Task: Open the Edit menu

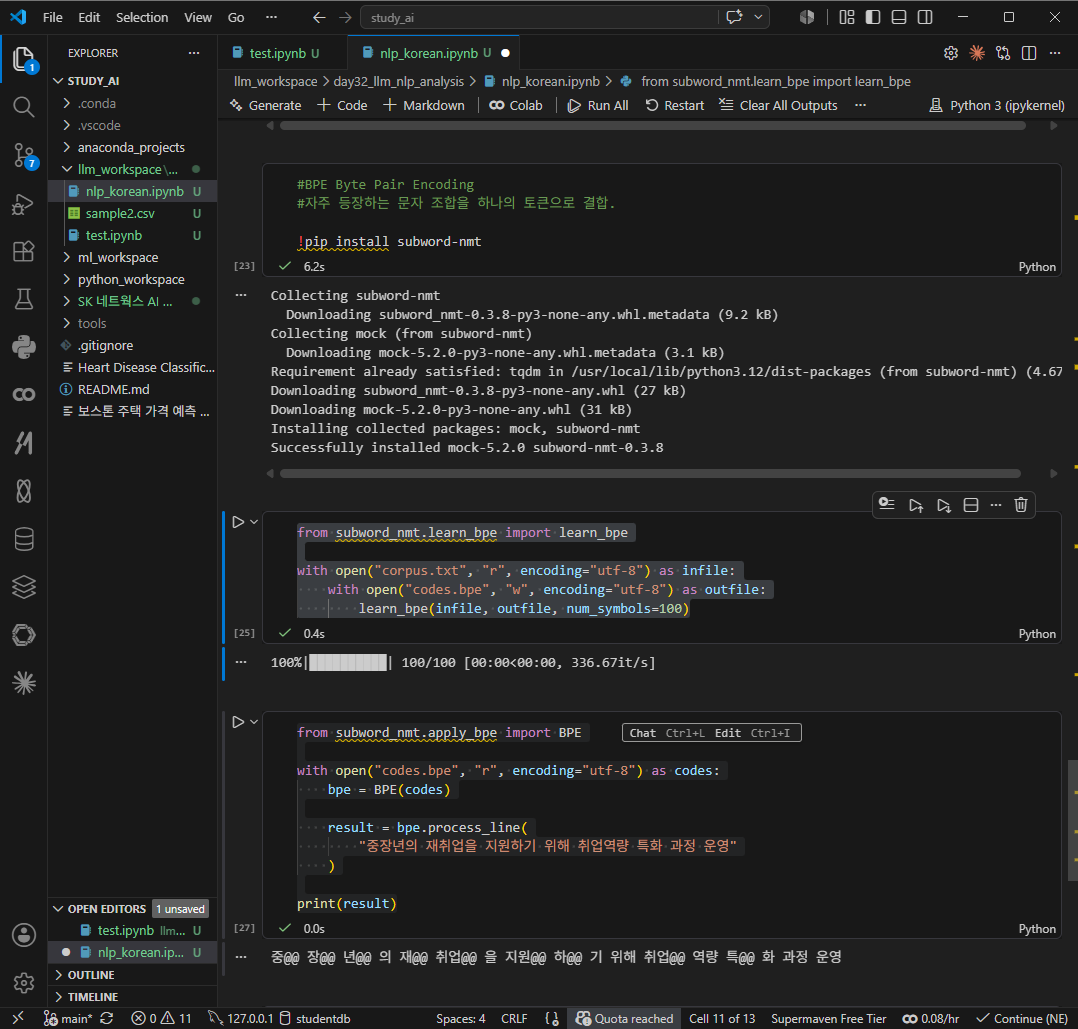Action: point(89,17)
